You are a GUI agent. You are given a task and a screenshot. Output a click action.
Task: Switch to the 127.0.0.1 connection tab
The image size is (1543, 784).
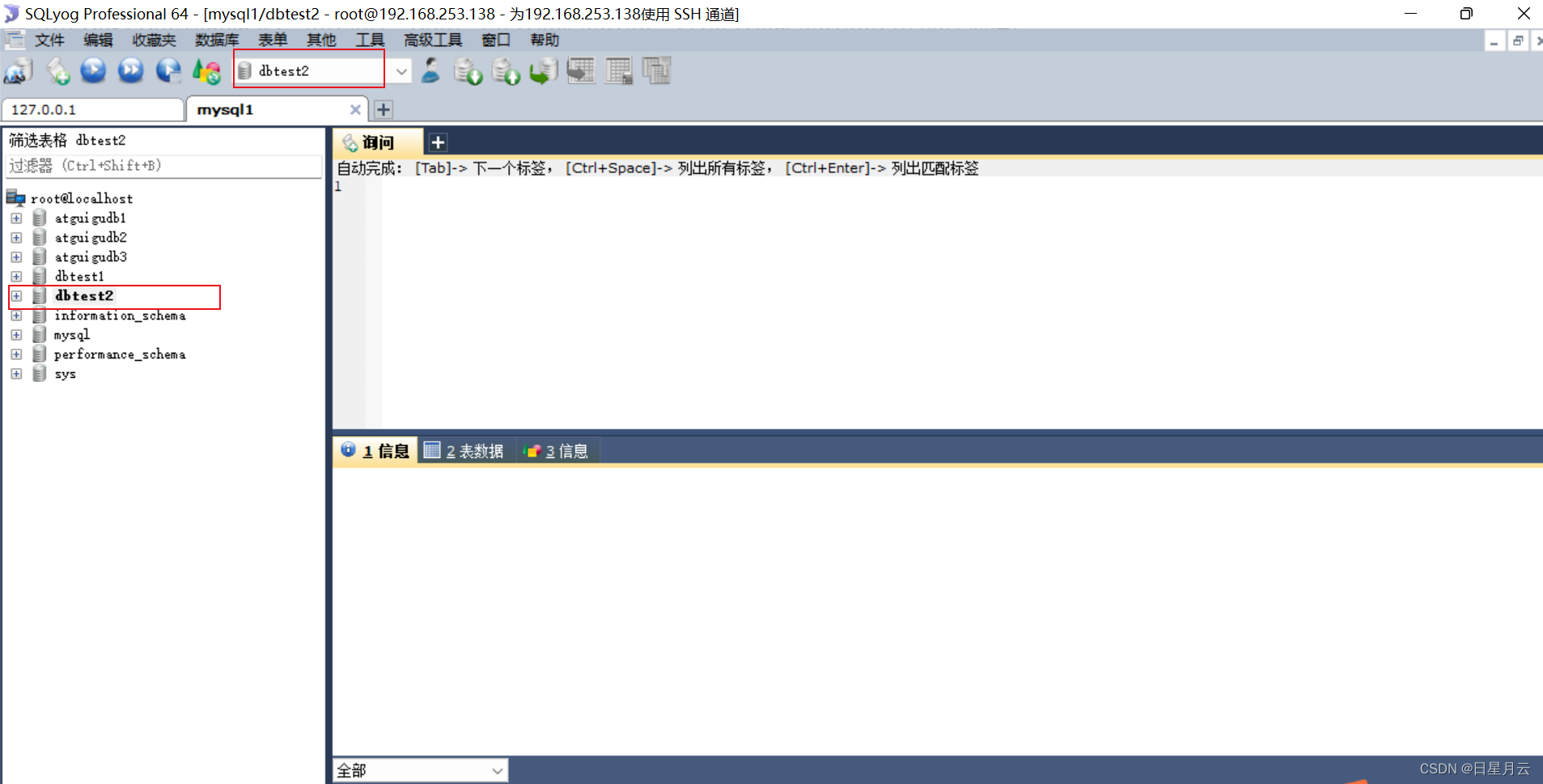tap(93, 109)
